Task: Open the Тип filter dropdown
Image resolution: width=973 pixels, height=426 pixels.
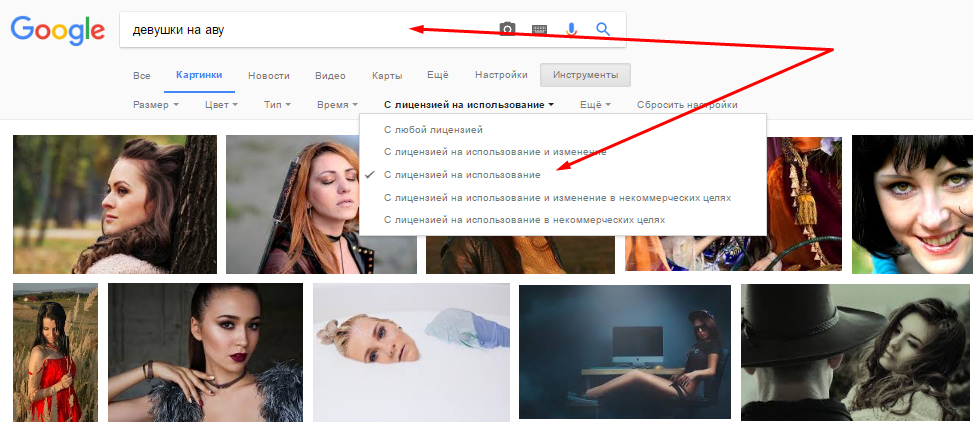Action: [277, 105]
